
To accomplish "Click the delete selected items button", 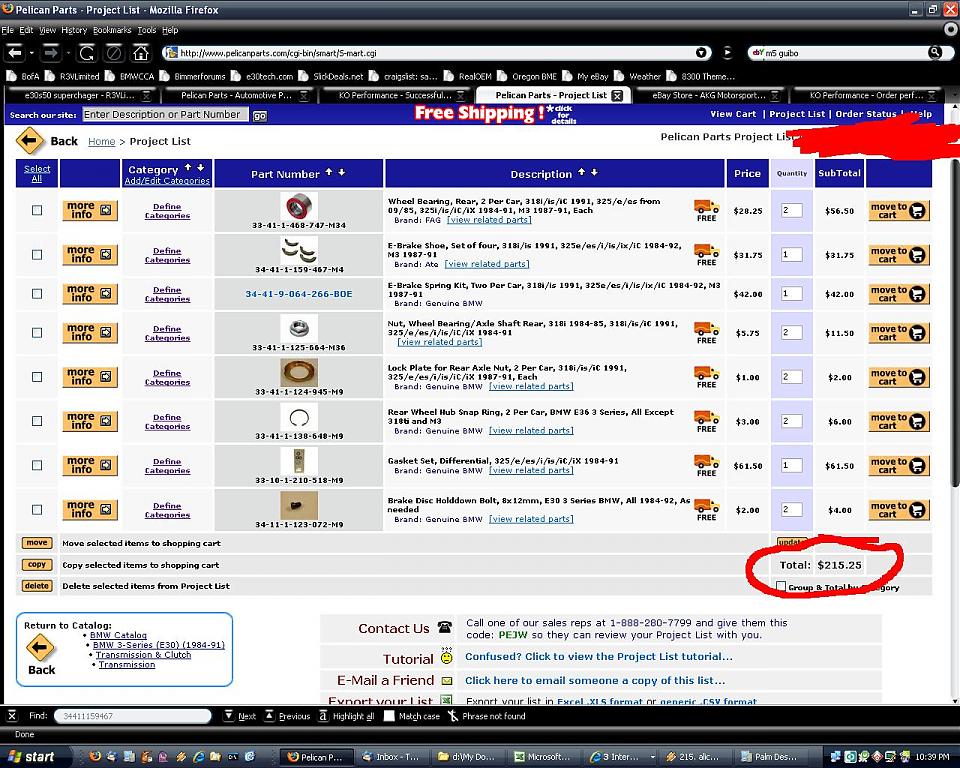I will tap(36, 586).
